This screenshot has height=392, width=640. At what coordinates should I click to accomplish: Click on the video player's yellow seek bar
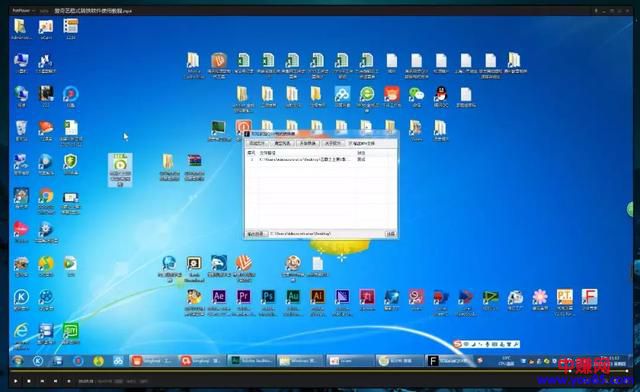[319, 371]
